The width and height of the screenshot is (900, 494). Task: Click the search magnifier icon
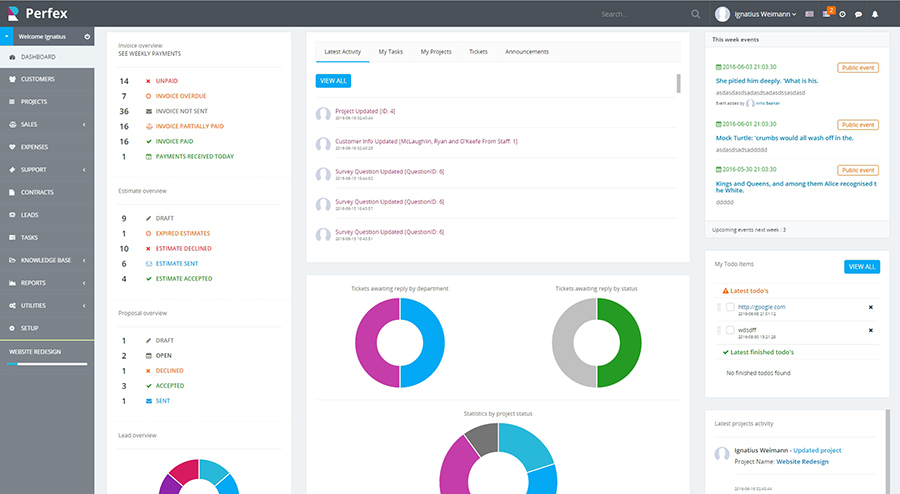(x=695, y=14)
